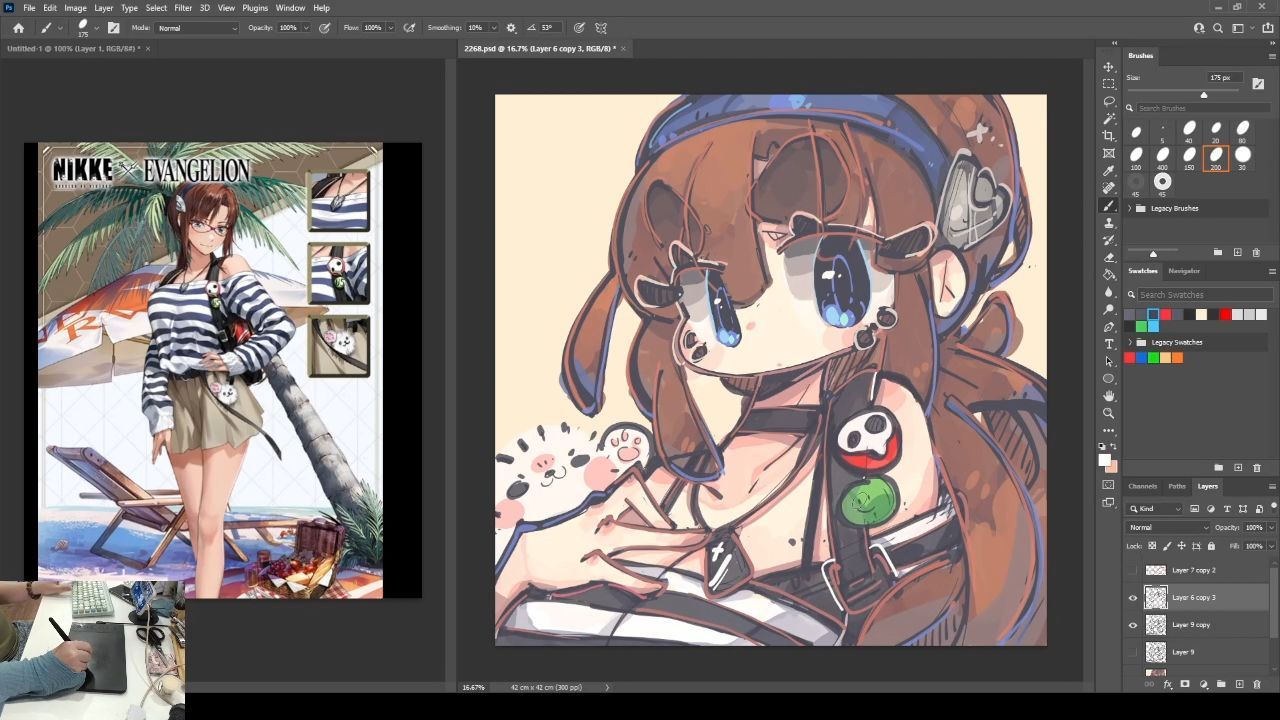Select the Path Selection tool

tap(1108, 361)
